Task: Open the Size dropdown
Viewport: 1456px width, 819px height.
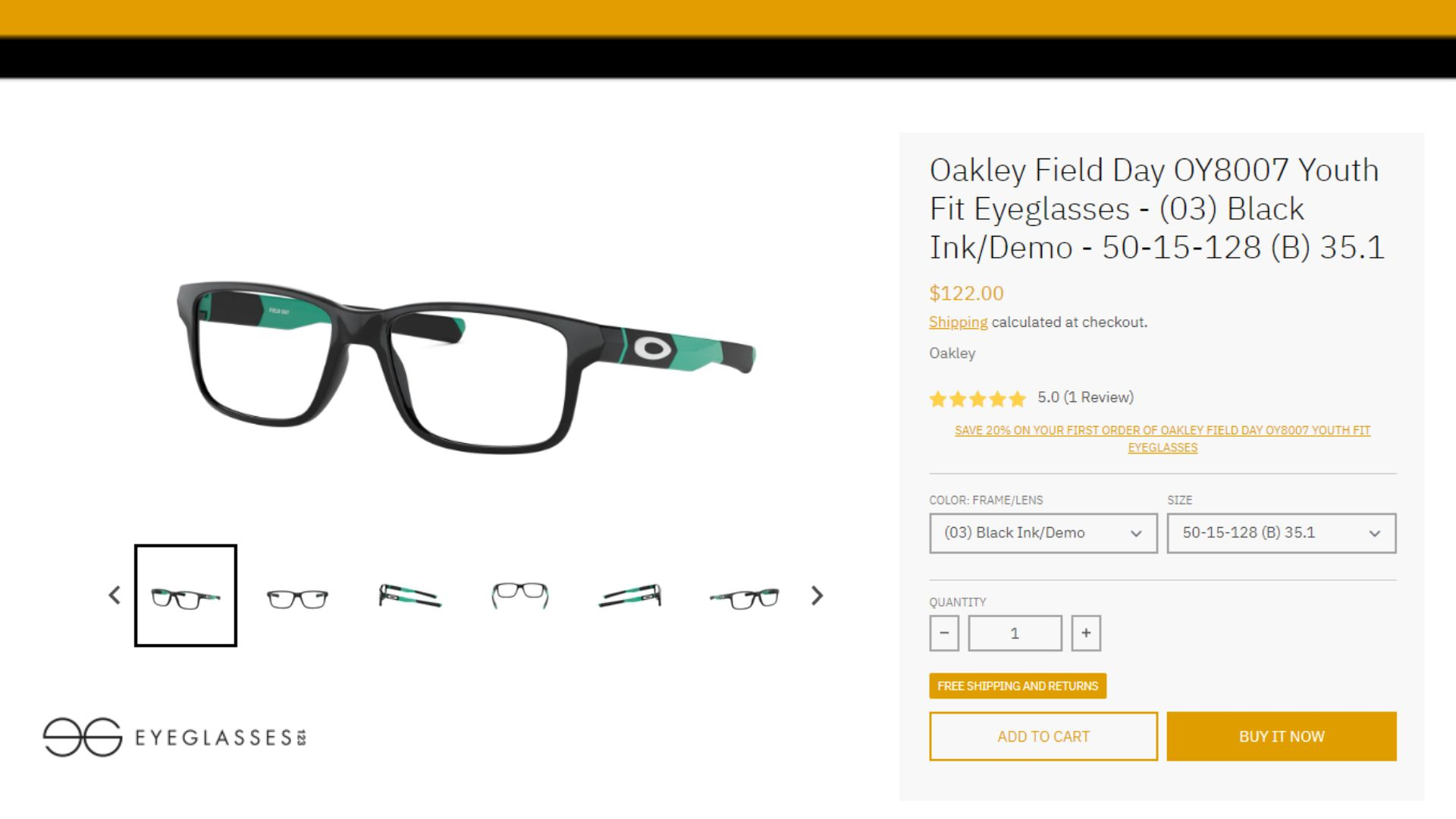Action: [1282, 533]
